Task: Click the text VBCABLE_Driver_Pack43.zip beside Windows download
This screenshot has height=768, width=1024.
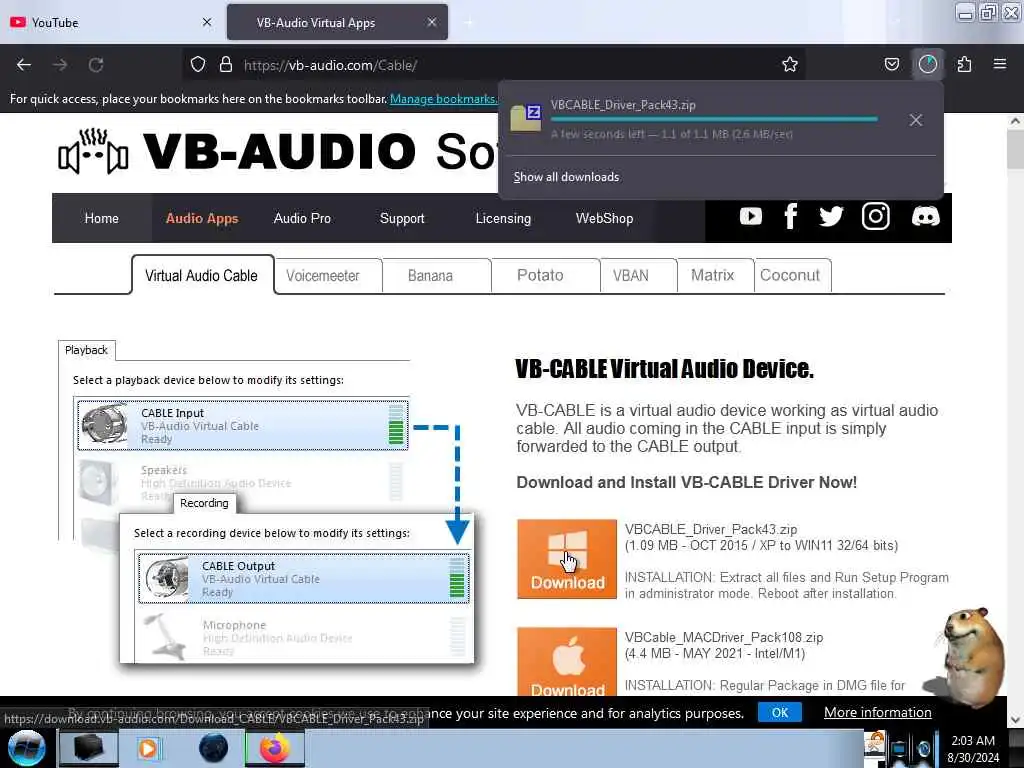Action: click(711, 530)
